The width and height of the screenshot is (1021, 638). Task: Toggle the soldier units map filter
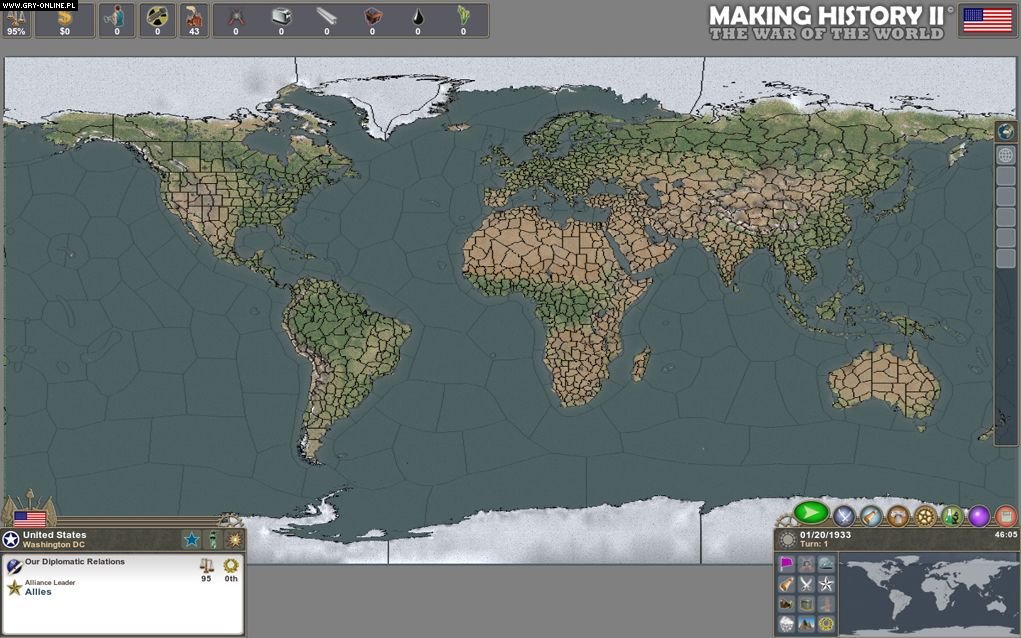click(x=807, y=564)
